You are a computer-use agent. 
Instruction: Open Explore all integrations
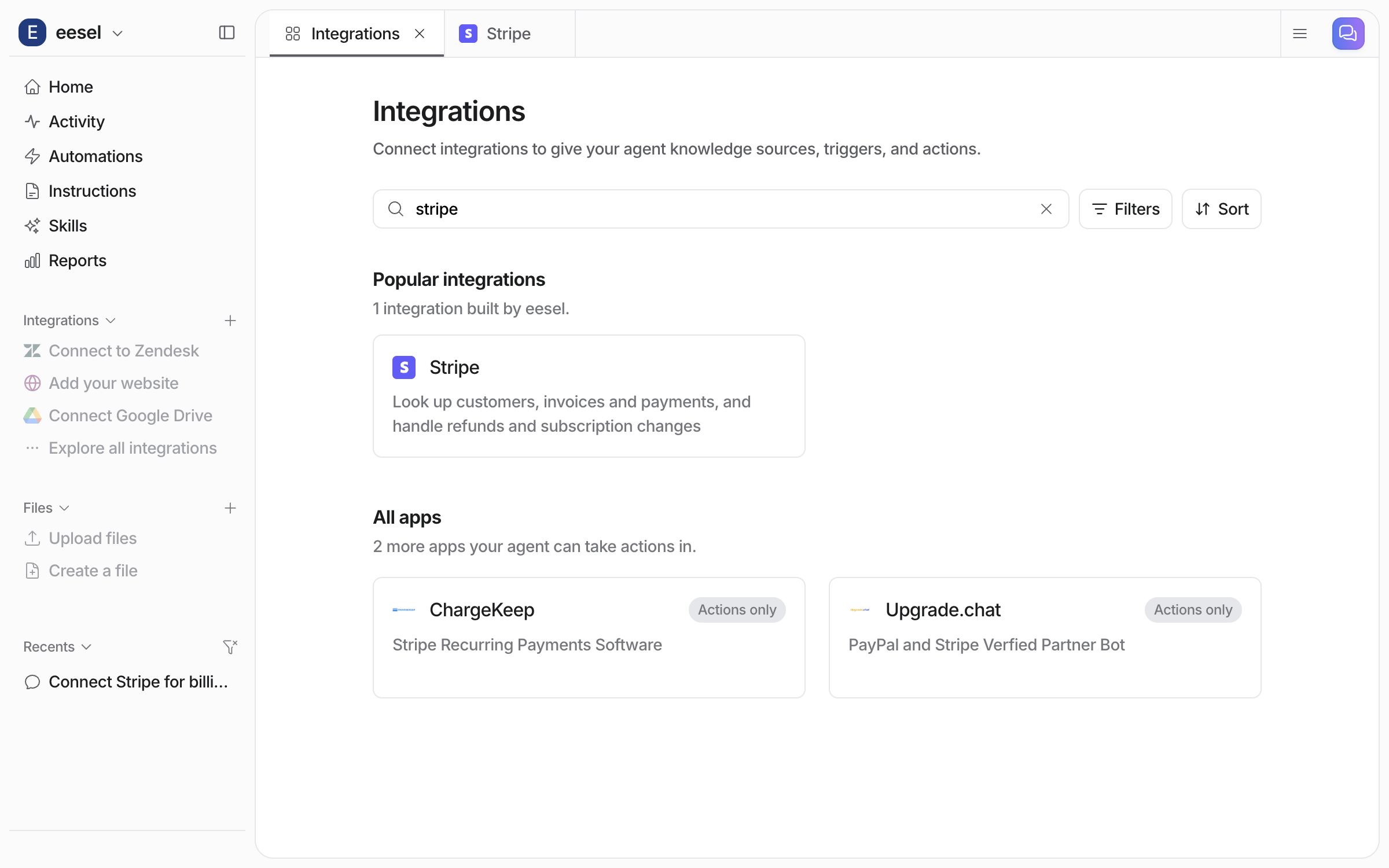point(127,448)
